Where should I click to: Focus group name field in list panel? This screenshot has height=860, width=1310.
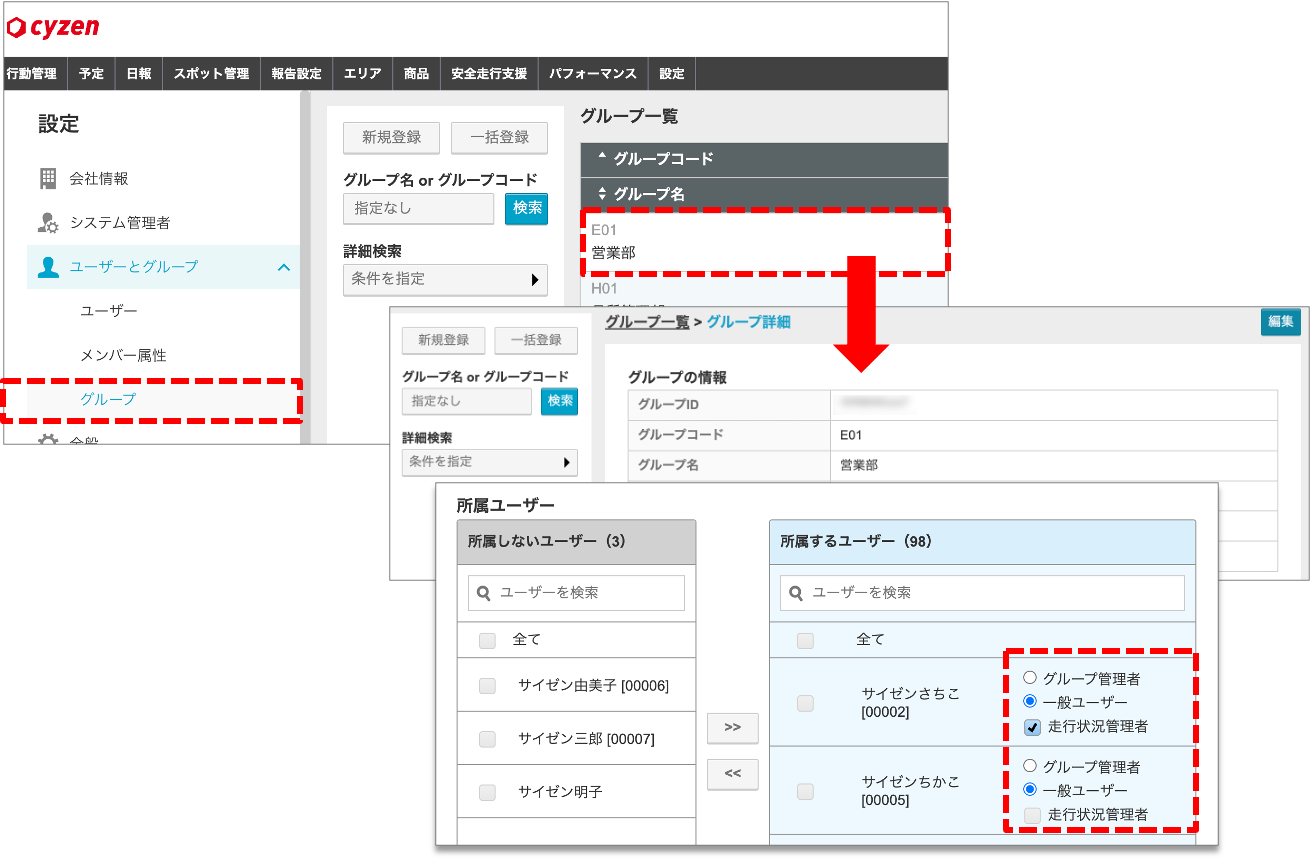[418, 208]
